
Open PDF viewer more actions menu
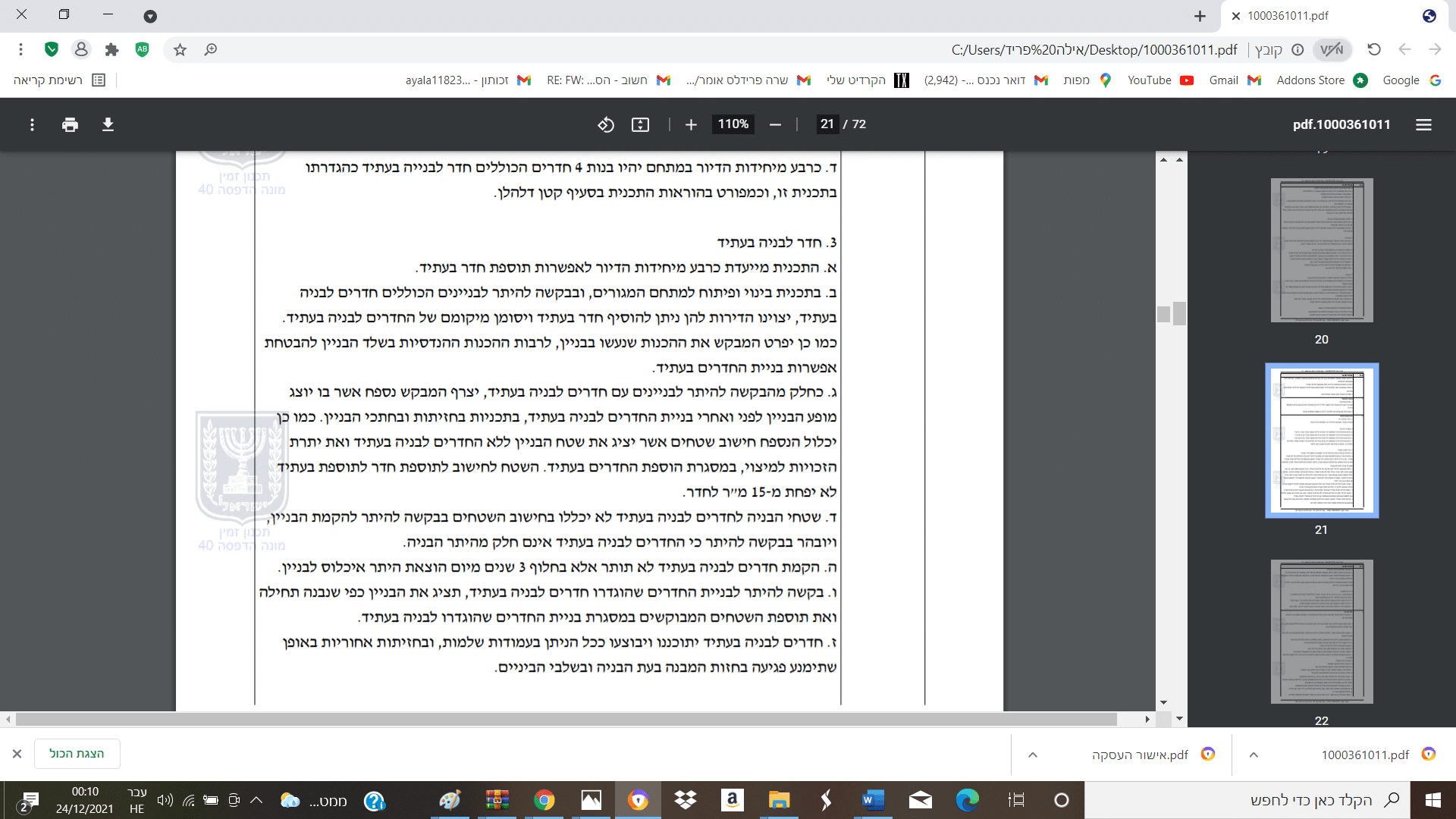coord(32,124)
